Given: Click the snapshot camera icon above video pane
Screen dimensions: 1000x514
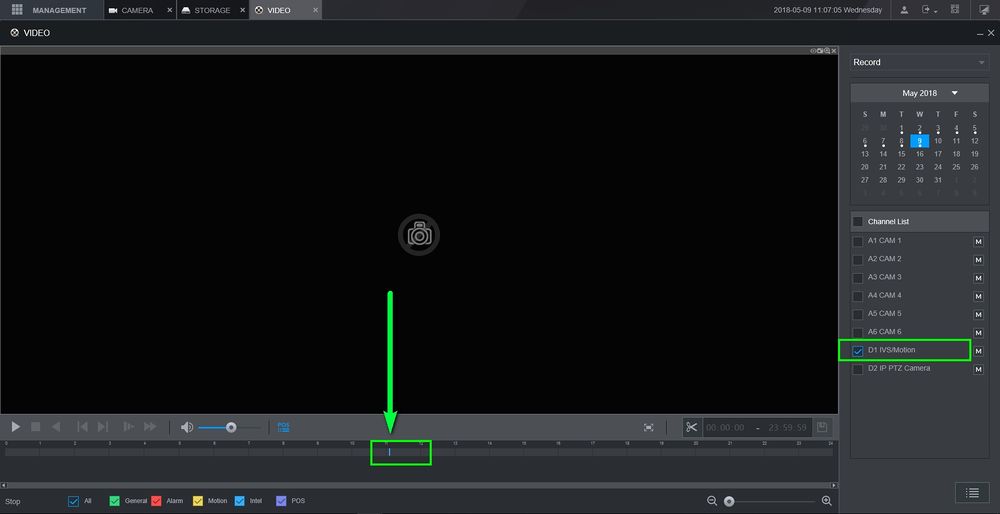Looking at the screenshot, I should [820, 50].
